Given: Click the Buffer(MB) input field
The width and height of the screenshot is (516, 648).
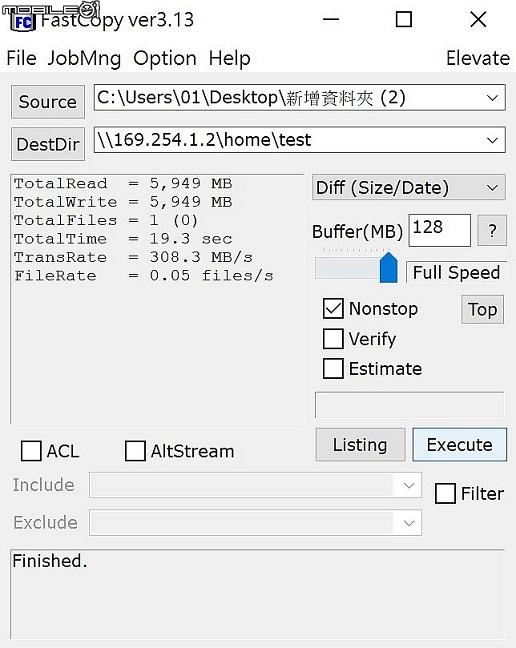Looking at the screenshot, I should coord(440,230).
